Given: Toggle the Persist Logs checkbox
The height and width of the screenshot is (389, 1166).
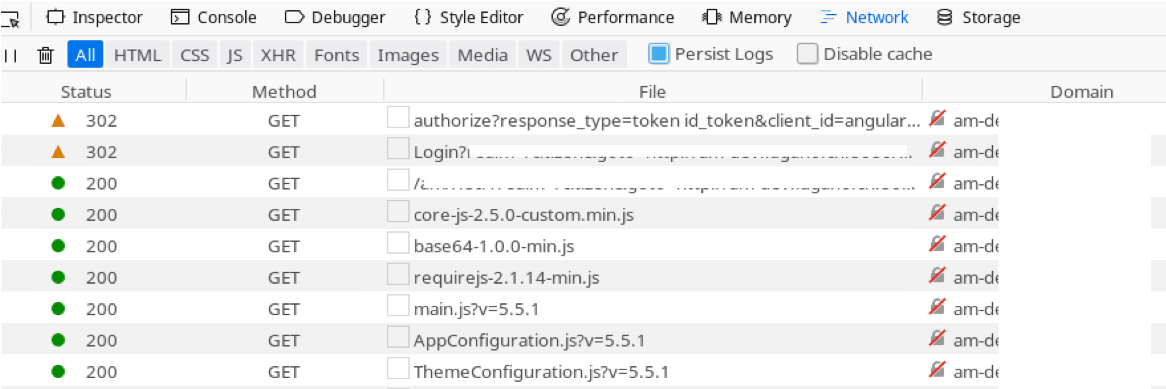Looking at the screenshot, I should [659, 54].
